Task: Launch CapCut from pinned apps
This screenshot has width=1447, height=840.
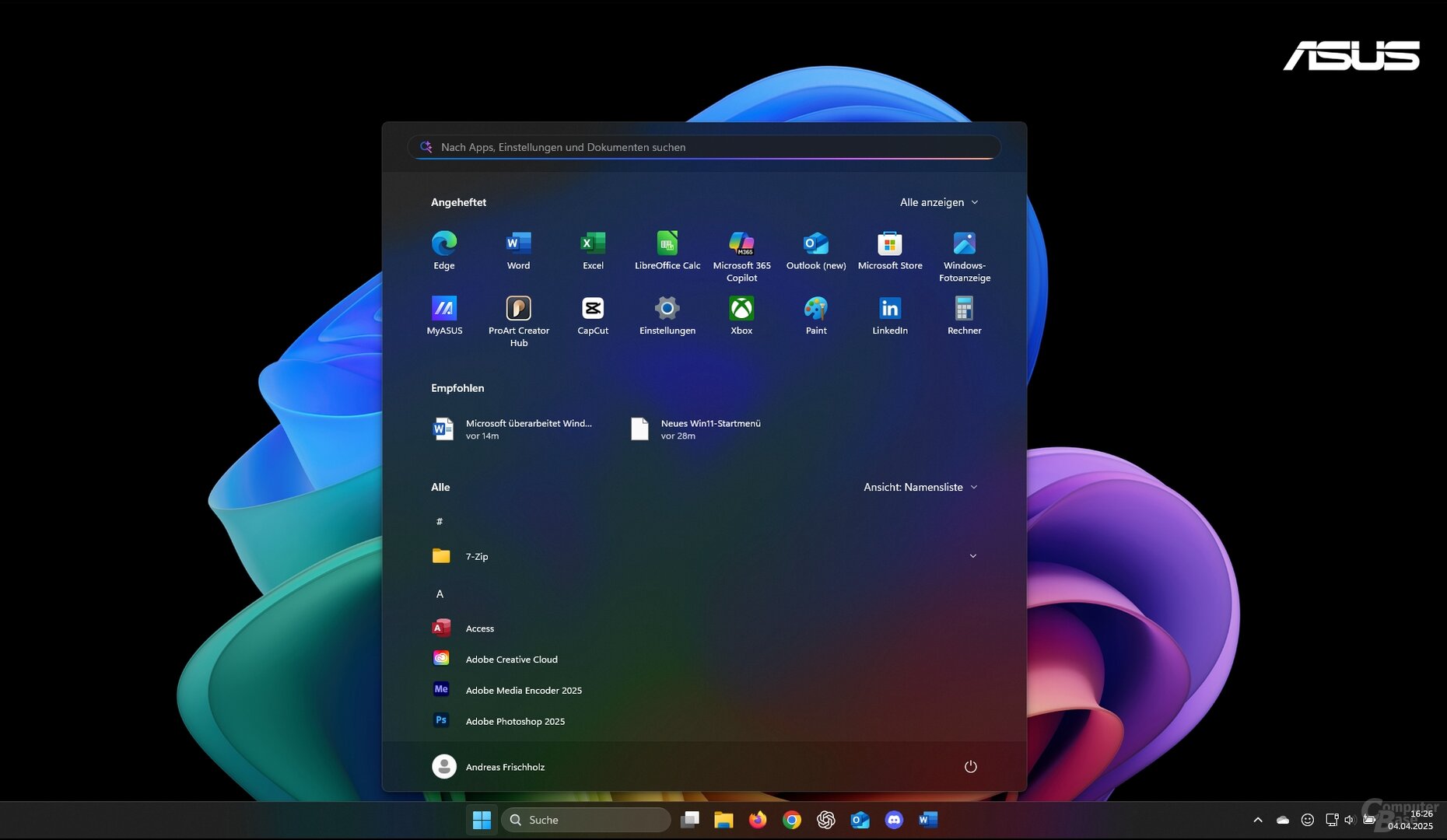Action: [593, 316]
